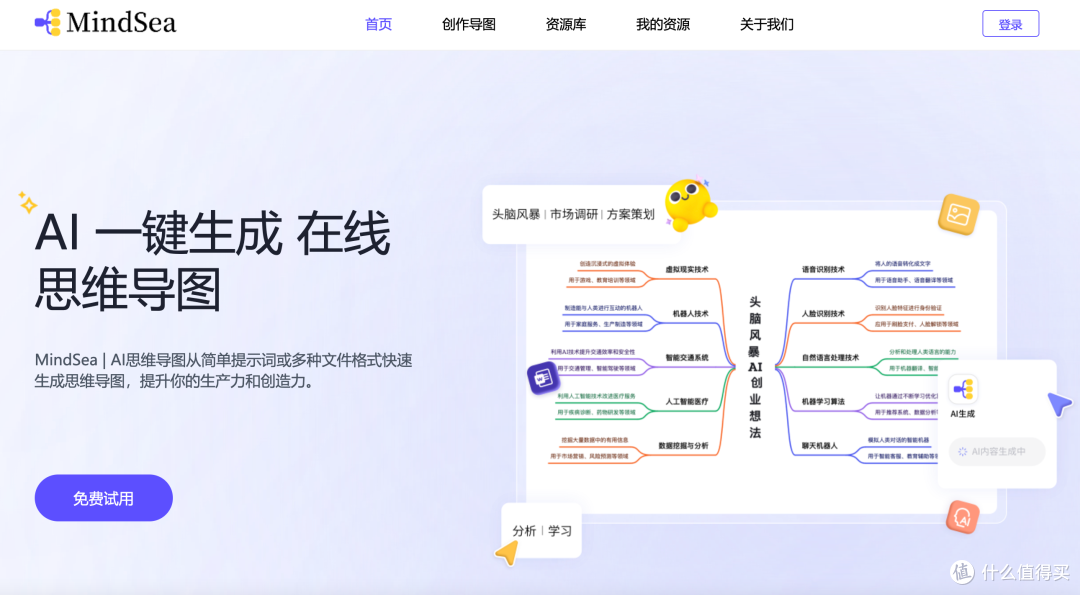Viewport: 1080px width, 595px height.
Task: Click the 自然语言处理技术 node
Action: click(x=830, y=357)
